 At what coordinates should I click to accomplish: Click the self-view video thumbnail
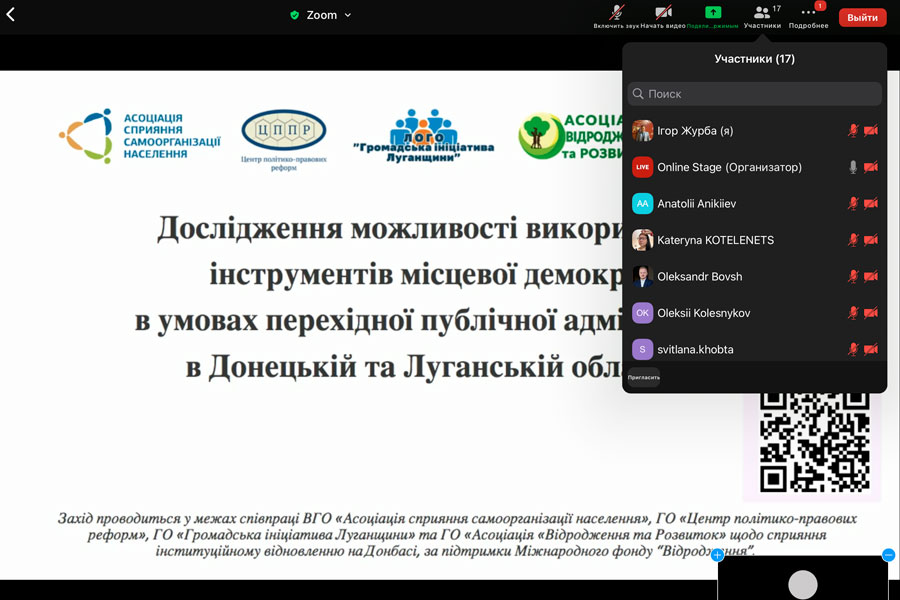[x=802, y=579]
